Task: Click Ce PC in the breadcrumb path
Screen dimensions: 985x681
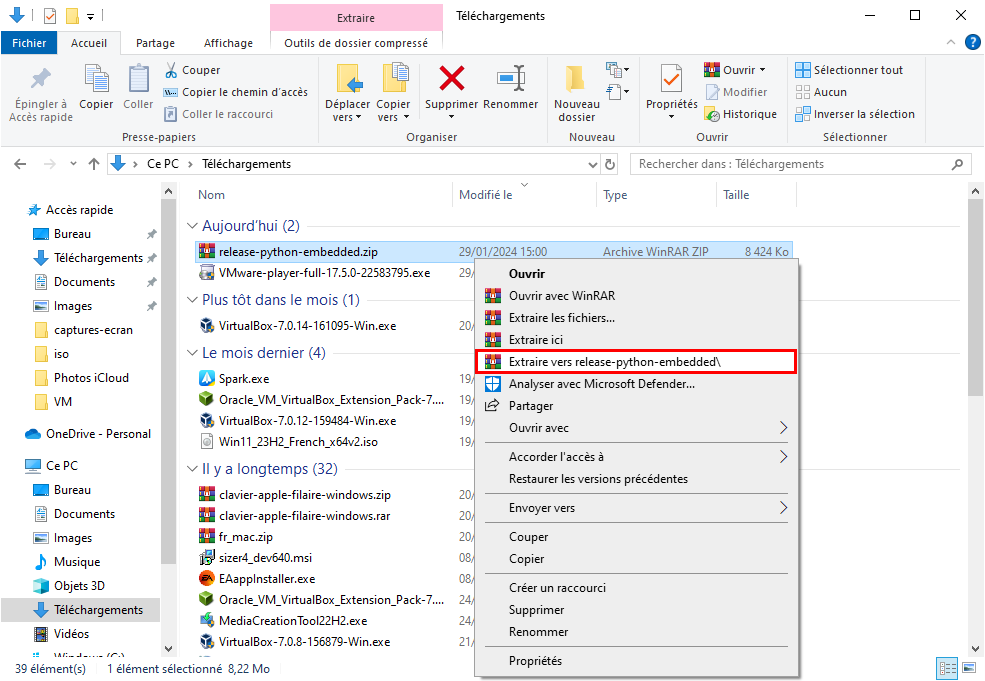Action: (163, 164)
